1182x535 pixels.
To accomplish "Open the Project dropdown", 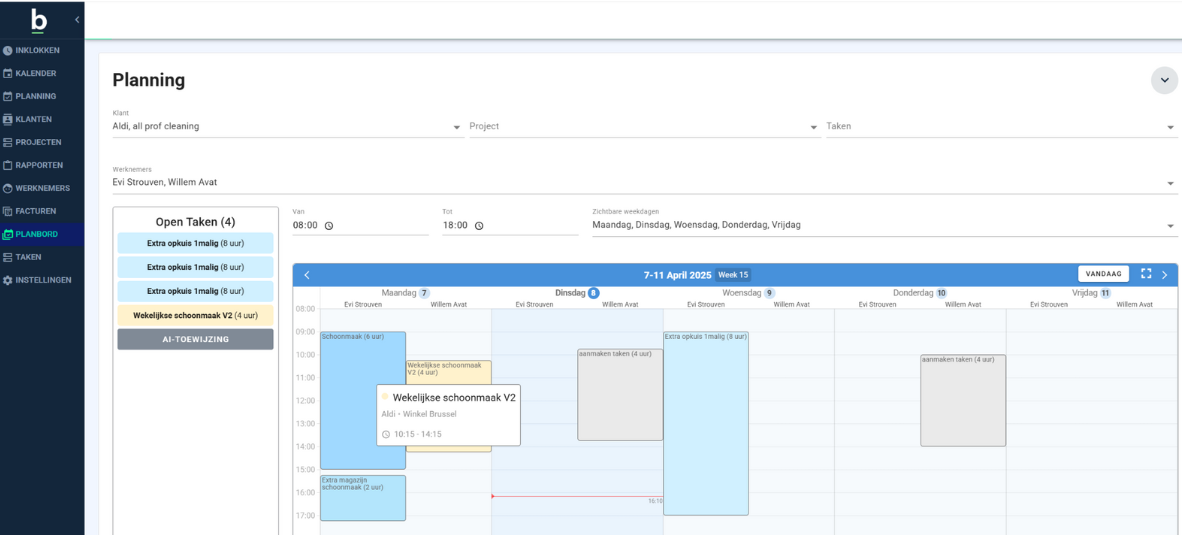I will click(814, 127).
